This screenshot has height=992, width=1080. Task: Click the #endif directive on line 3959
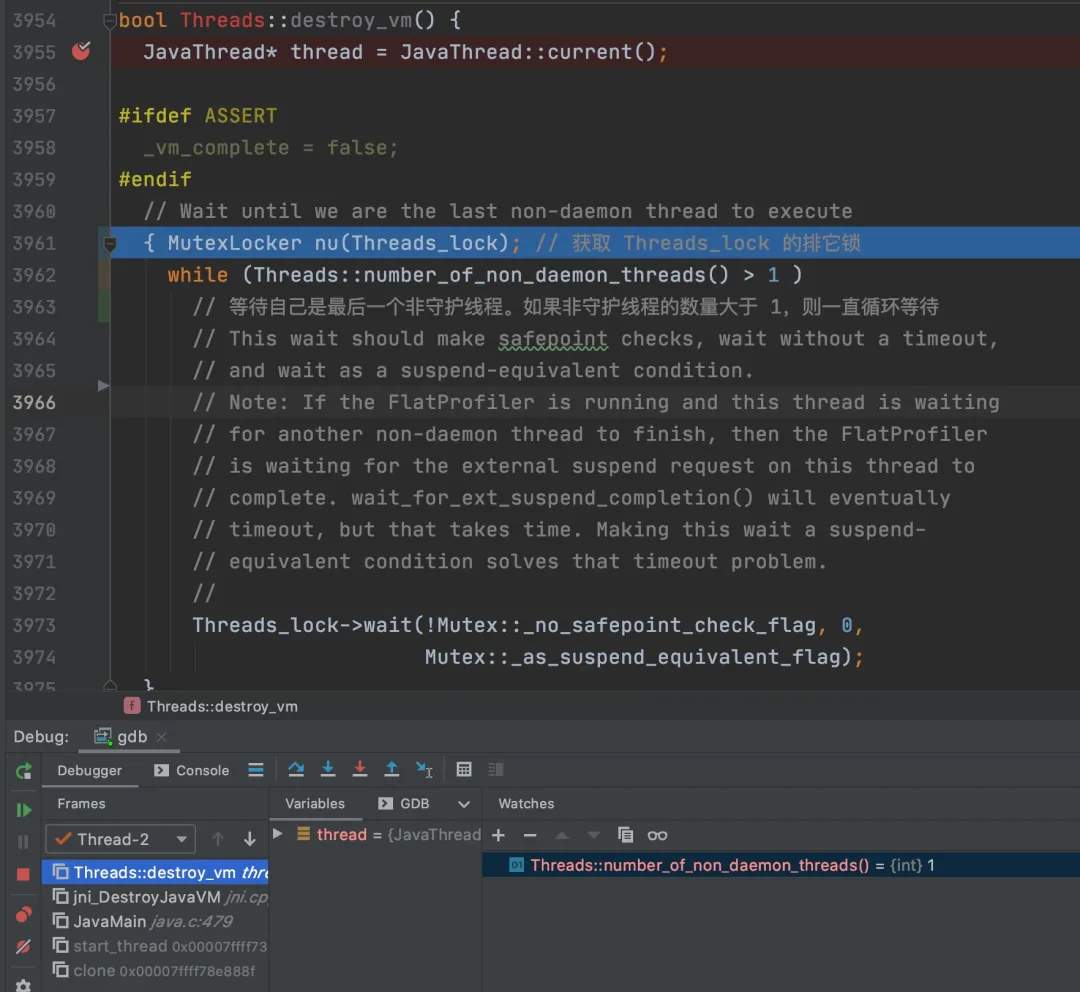(x=155, y=179)
